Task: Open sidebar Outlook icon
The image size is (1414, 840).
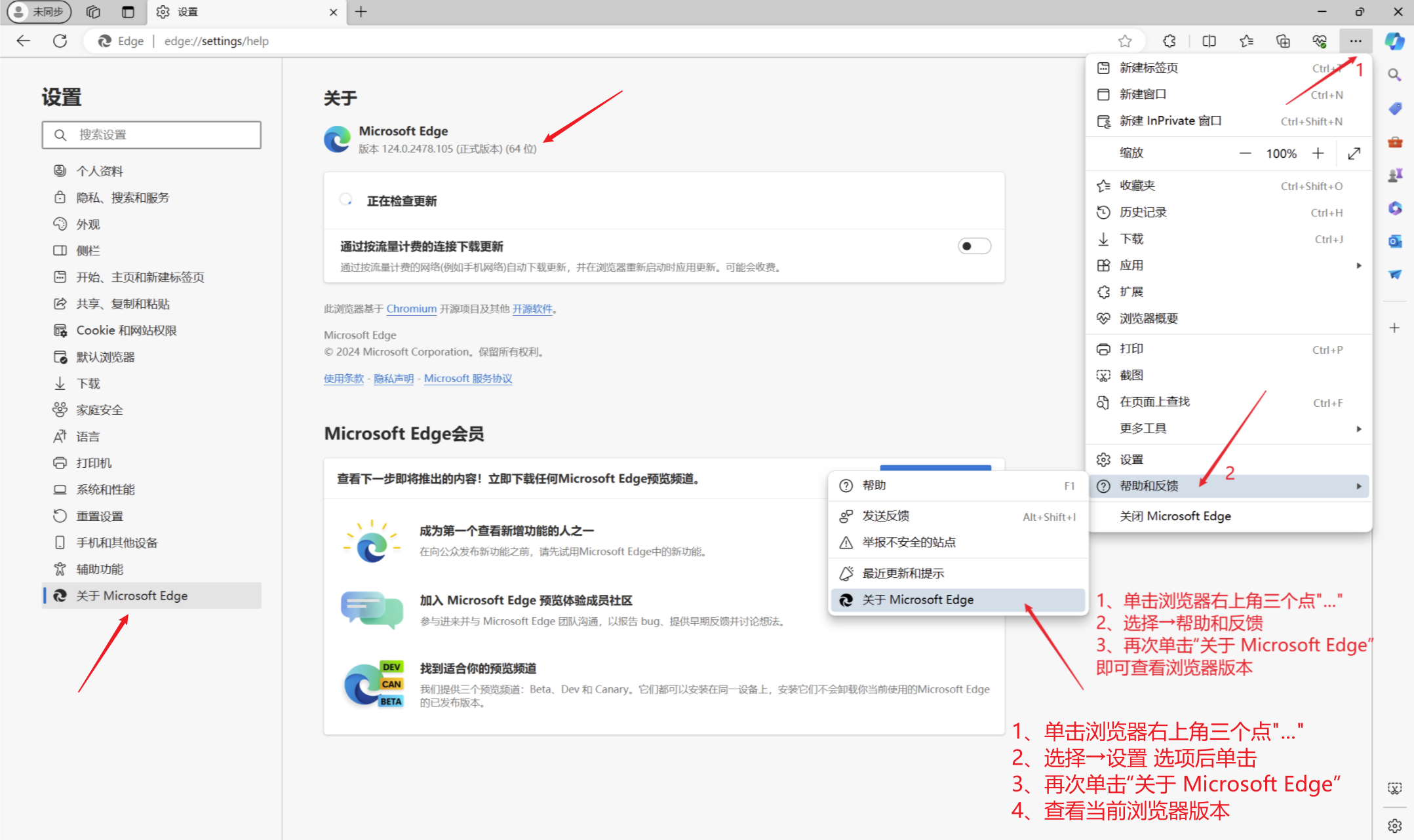Action: (1394, 242)
